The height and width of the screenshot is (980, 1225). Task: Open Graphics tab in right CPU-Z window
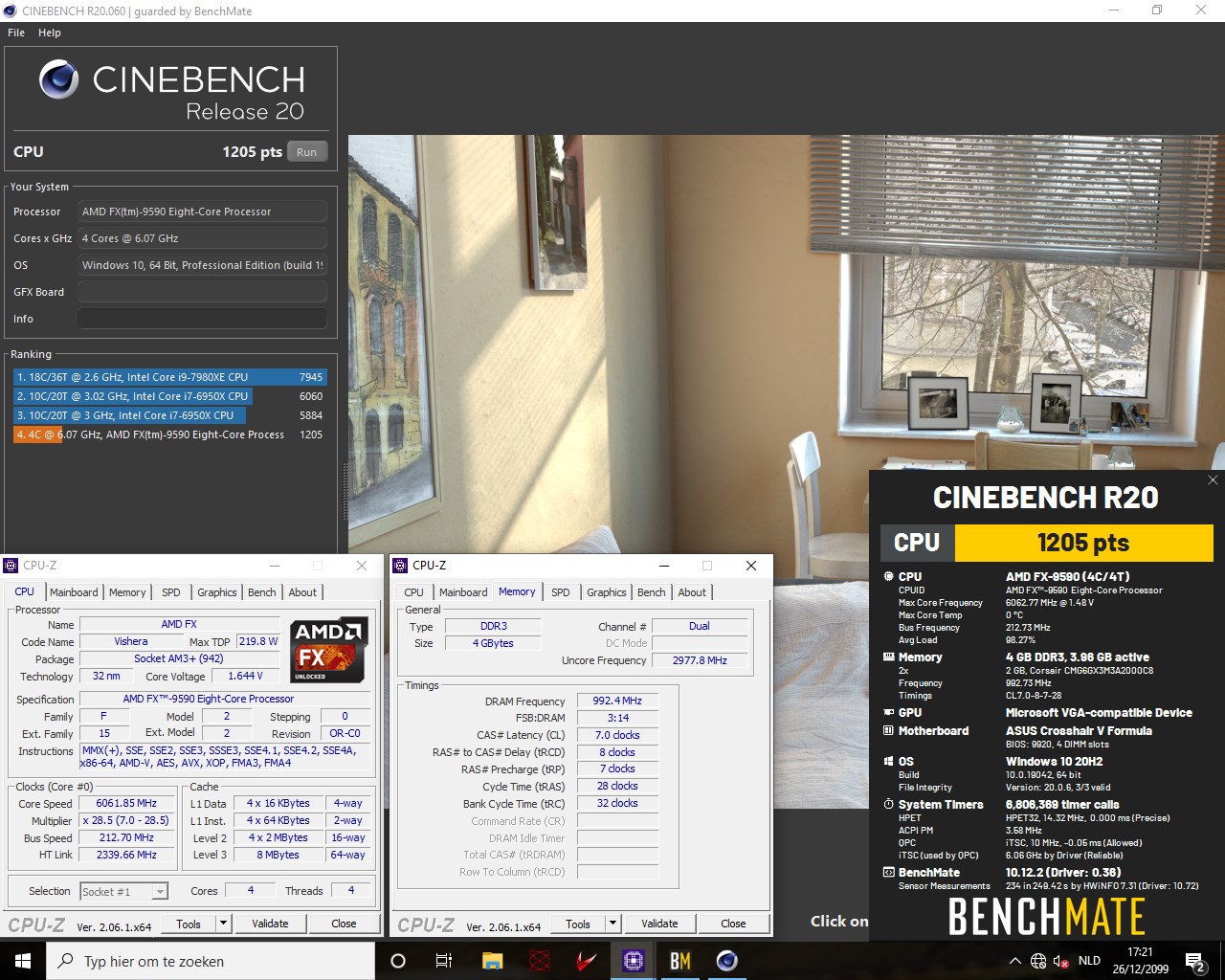click(x=607, y=592)
